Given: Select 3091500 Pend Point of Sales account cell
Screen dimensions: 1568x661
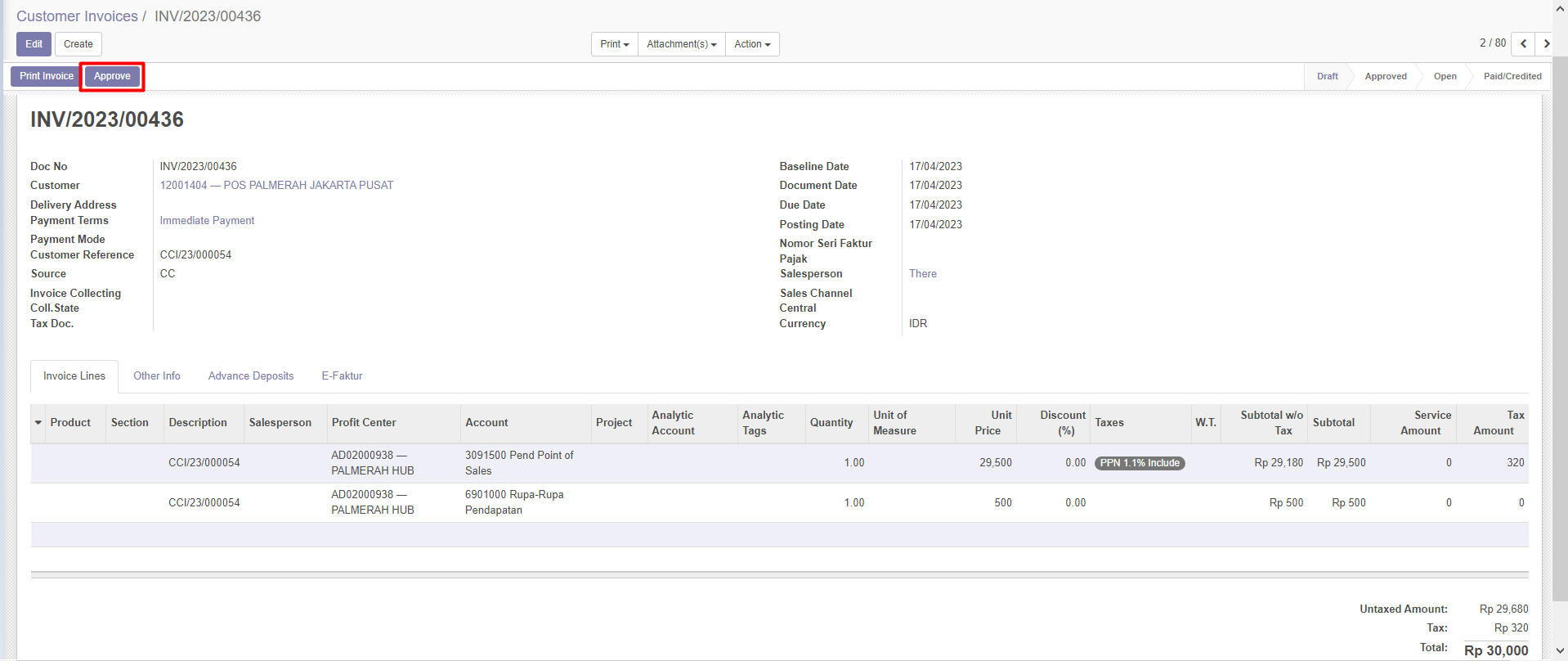Looking at the screenshot, I should [526, 463].
